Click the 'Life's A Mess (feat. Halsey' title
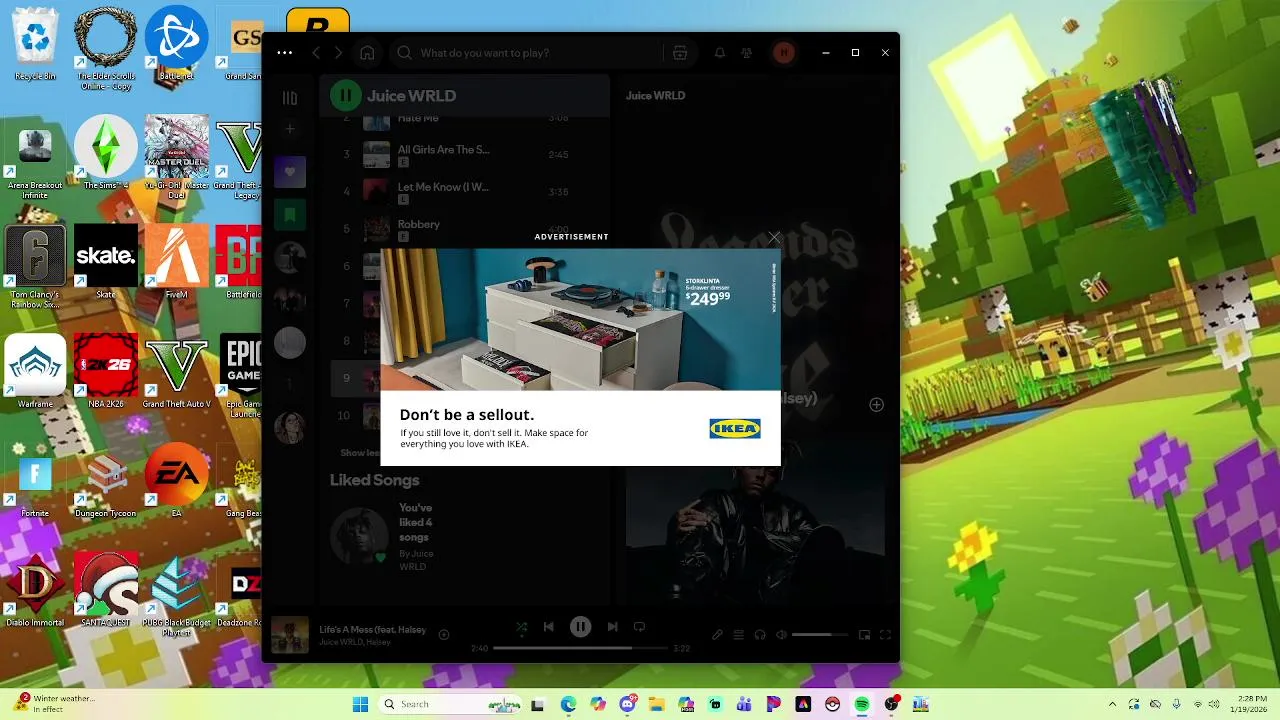1280x720 pixels. [x=372, y=630]
